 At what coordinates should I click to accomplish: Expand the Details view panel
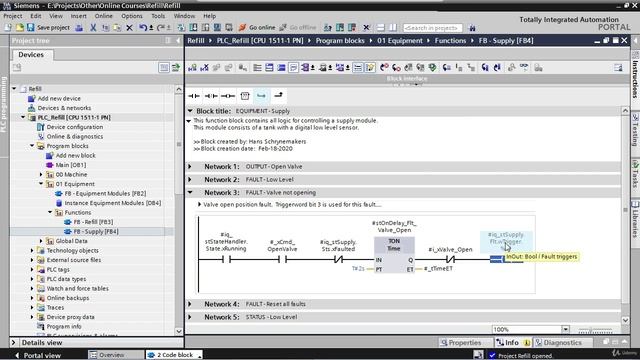[x=14, y=342]
